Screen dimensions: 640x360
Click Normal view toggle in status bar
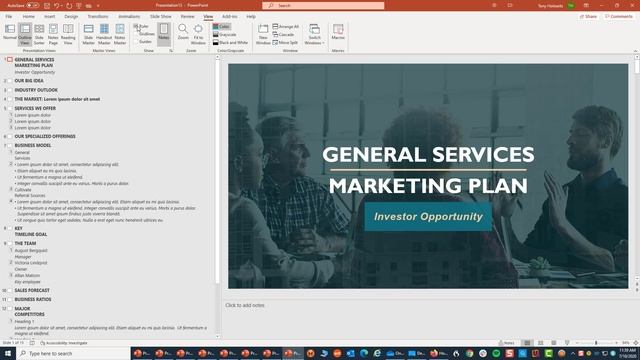pyautogui.click(x=527, y=343)
